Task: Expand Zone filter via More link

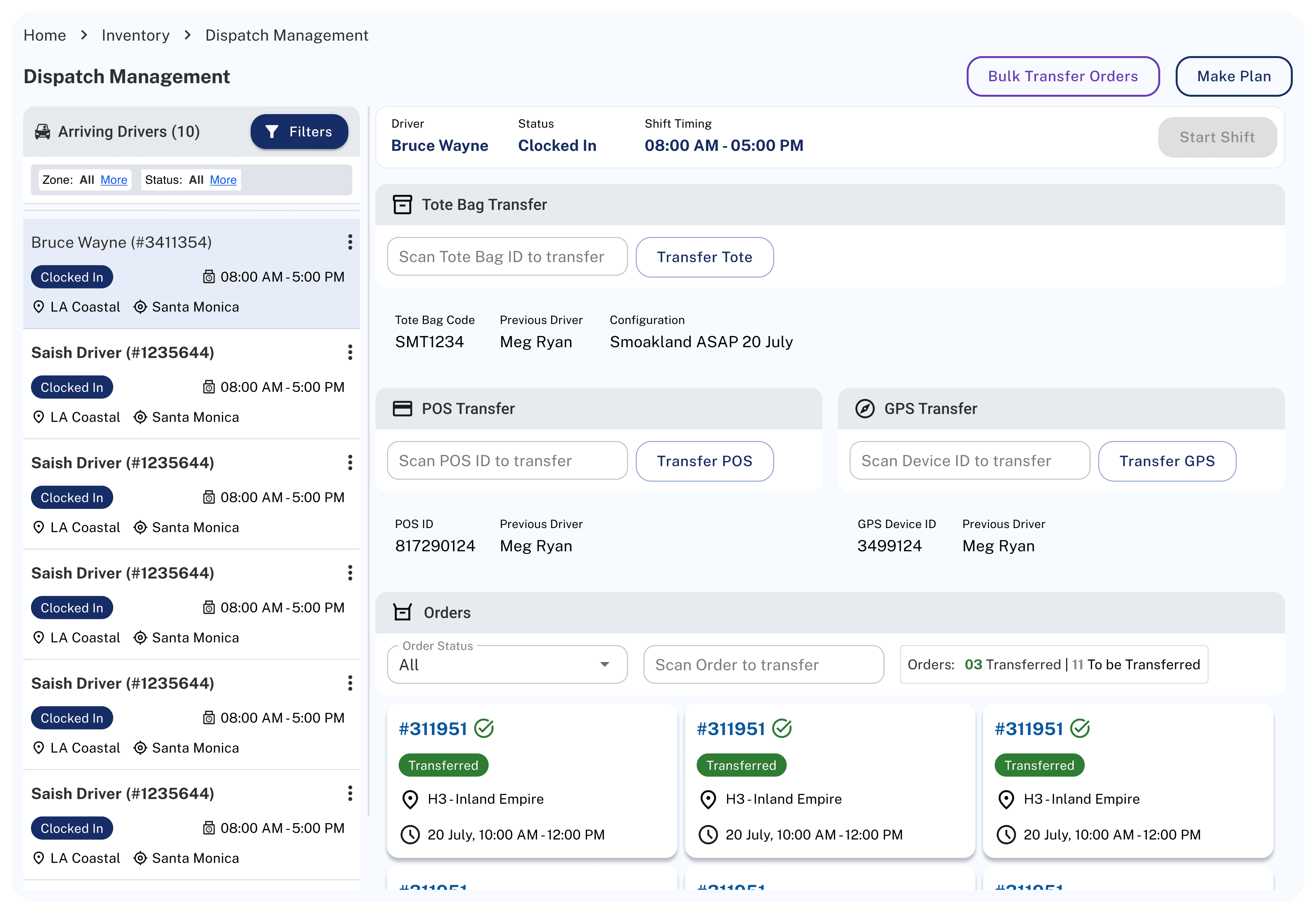Action: click(x=114, y=180)
